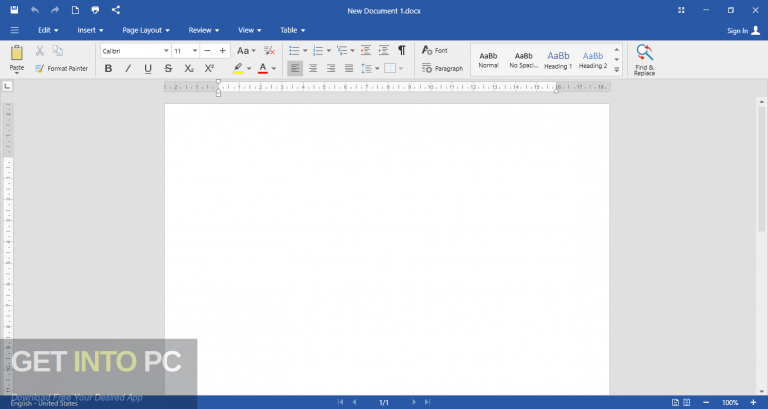Apply Heading 1 style
Viewport: 768px width, 409px height.
click(558, 60)
